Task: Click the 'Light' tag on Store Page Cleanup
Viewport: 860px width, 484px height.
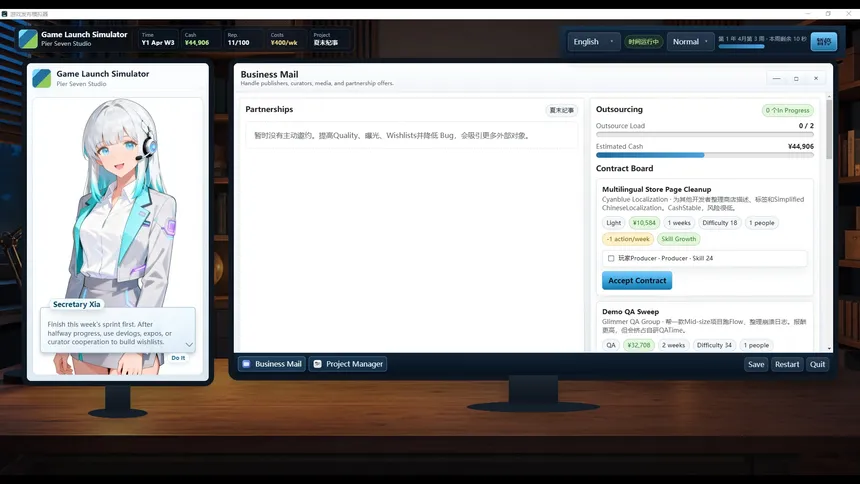Action: coord(613,223)
